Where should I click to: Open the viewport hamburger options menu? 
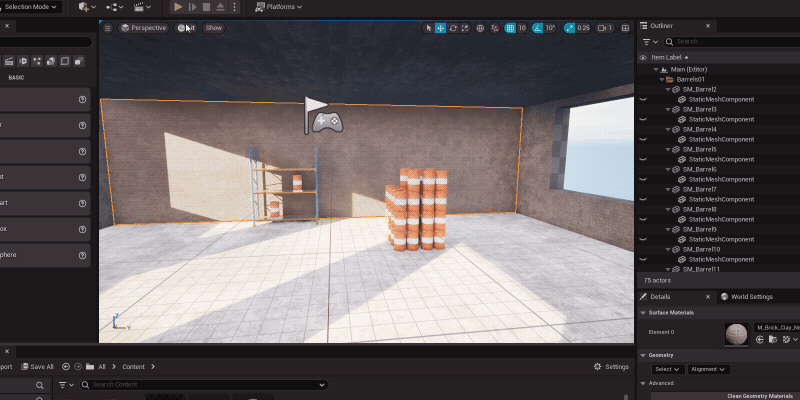click(x=108, y=28)
